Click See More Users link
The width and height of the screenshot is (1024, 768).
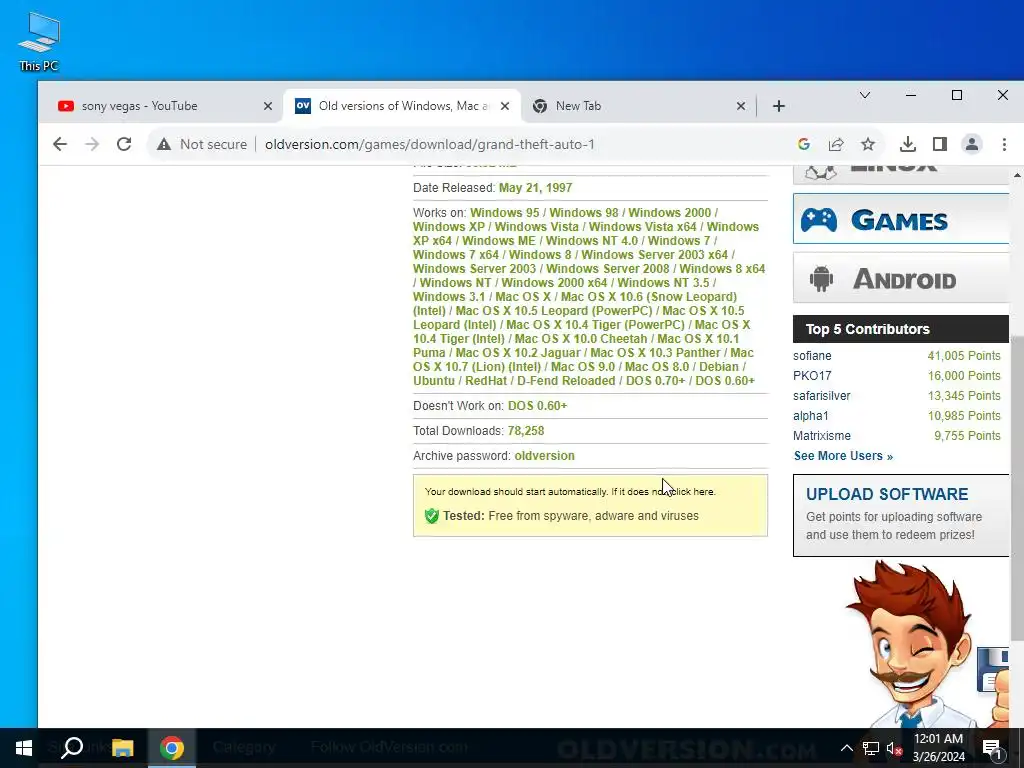(843, 456)
